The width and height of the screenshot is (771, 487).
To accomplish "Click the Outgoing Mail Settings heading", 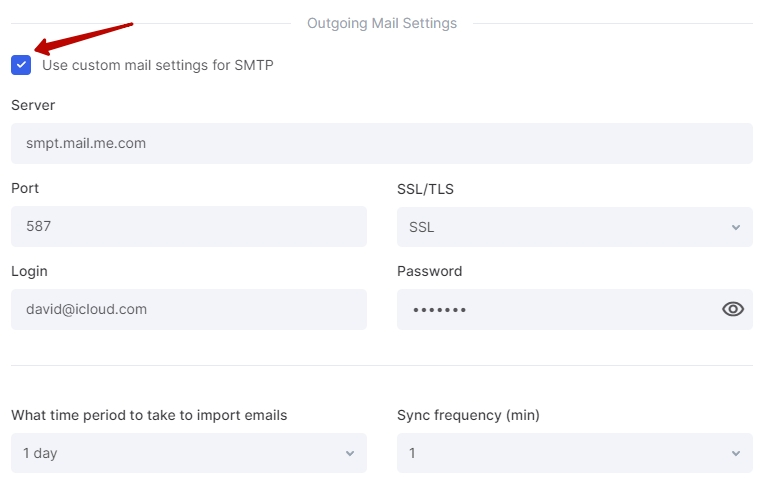I will [x=382, y=23].
